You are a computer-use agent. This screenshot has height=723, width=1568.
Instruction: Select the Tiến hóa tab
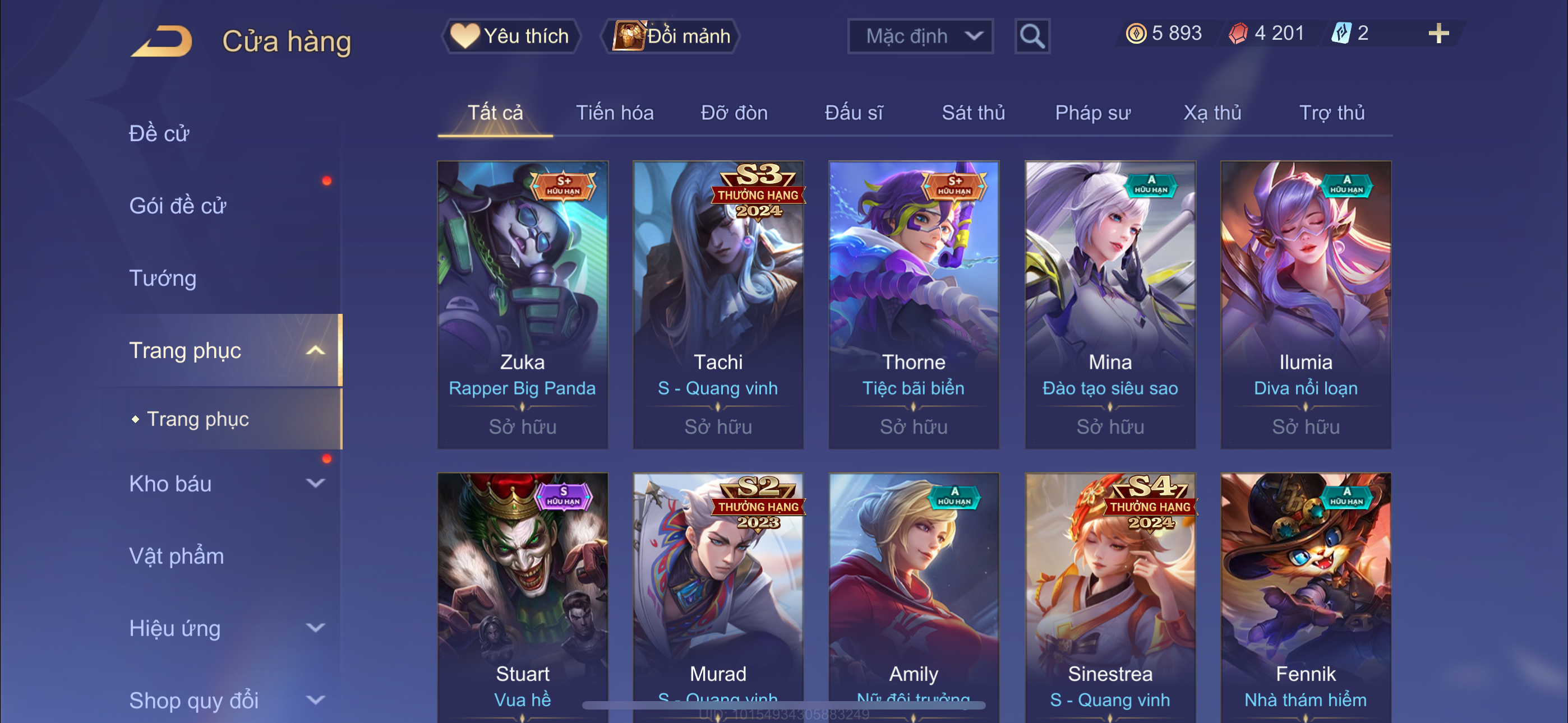click(614, 113)
